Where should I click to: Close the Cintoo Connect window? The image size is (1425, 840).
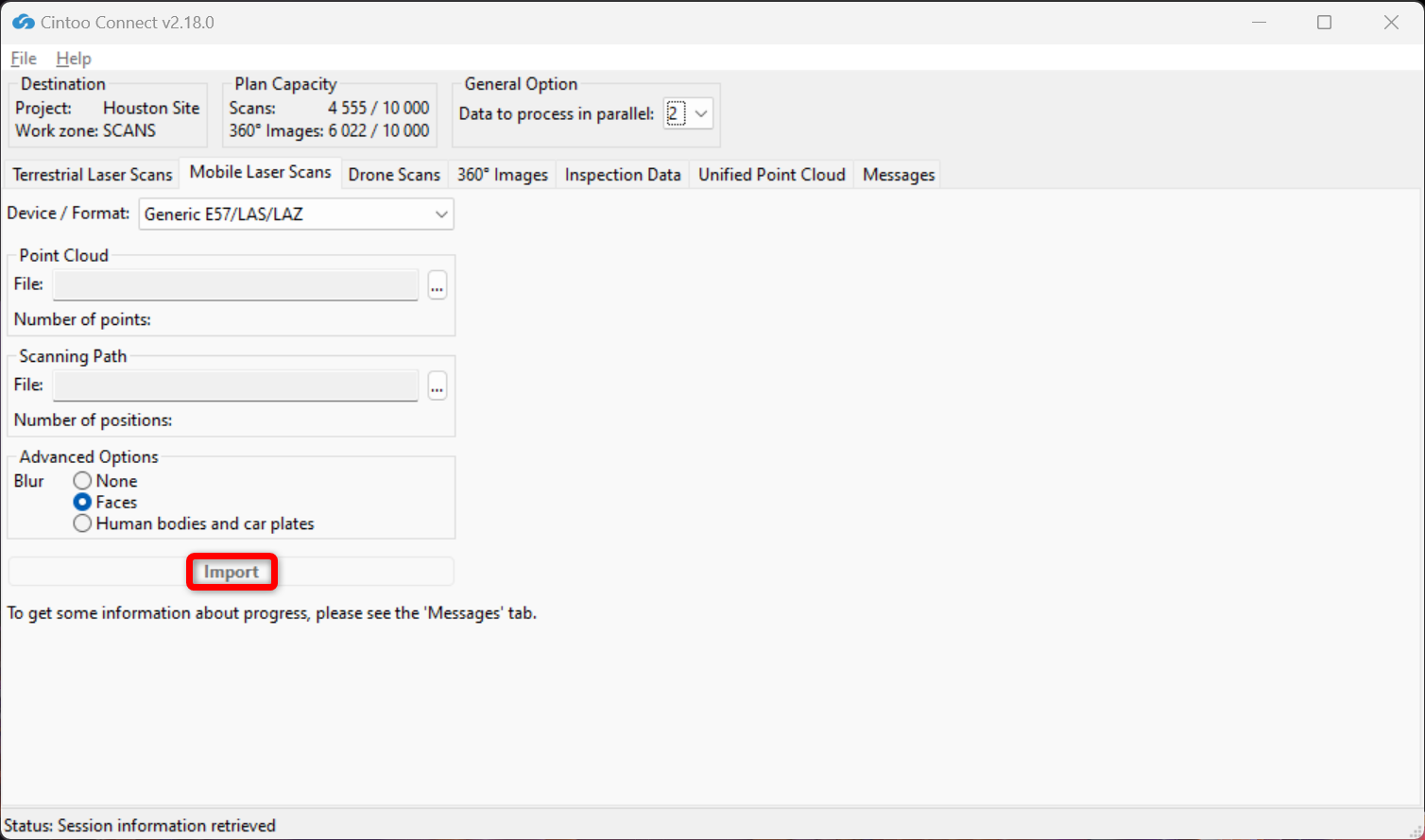(1391, 23)
